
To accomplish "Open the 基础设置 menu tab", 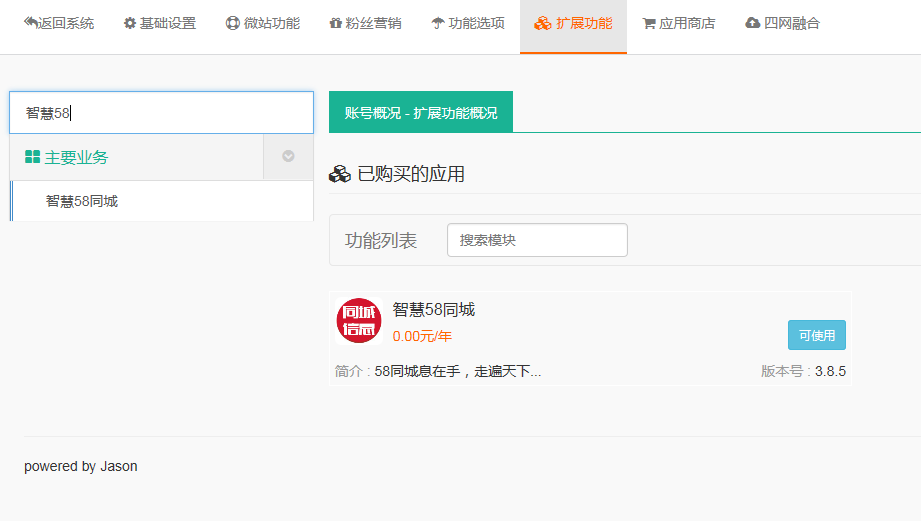I will tap(160, 23).
